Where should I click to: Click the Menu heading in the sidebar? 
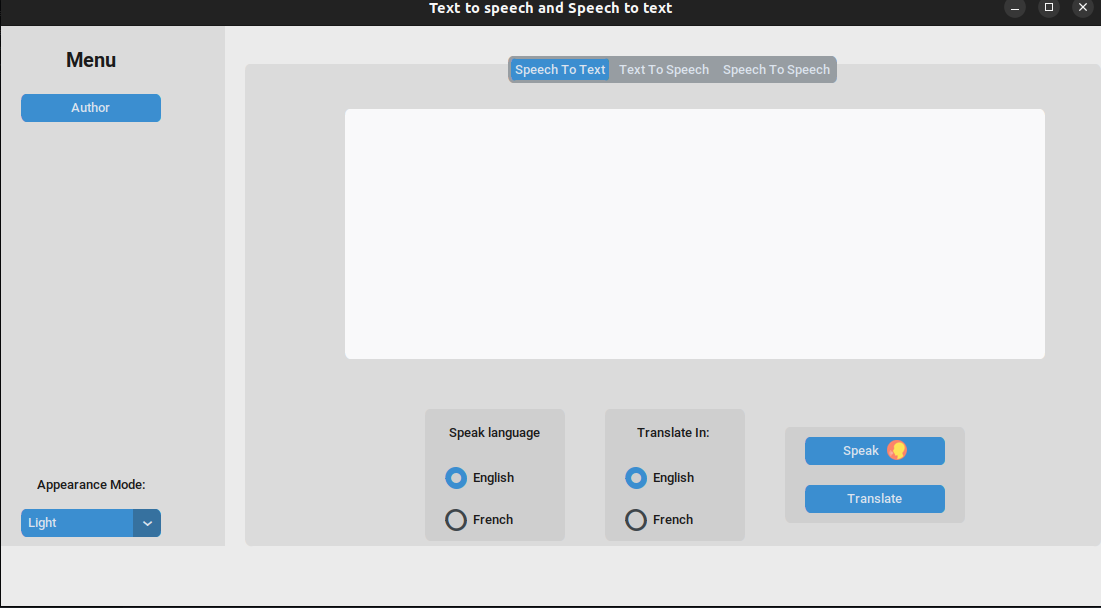(x=91, y=60)
